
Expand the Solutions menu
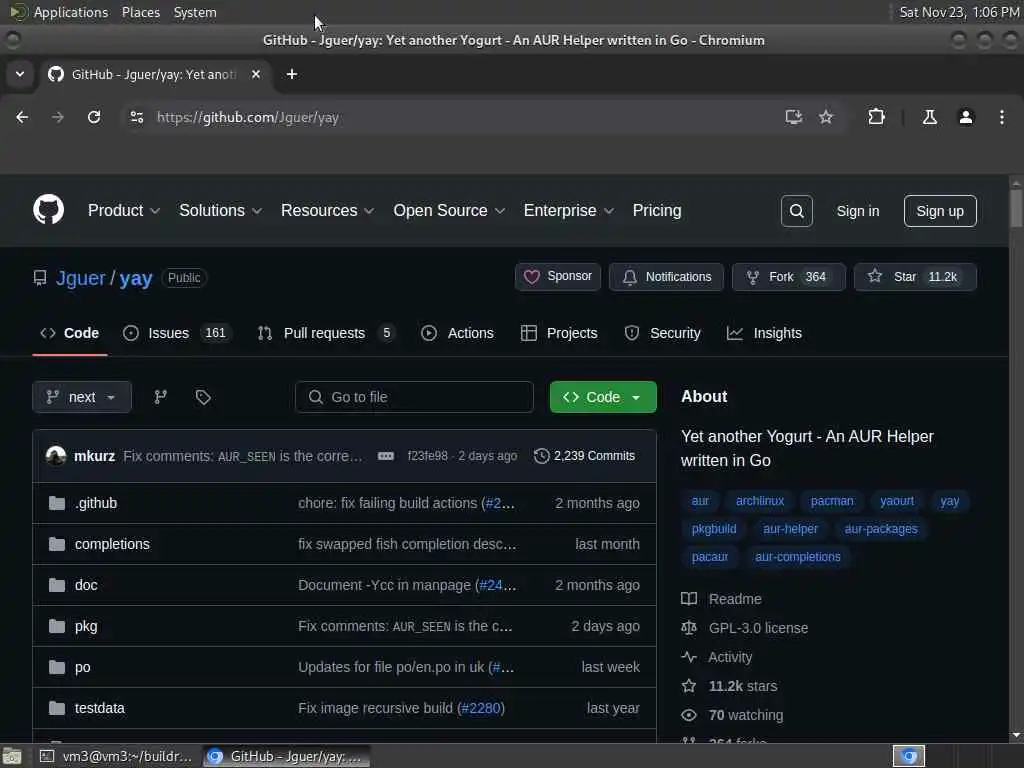click(x=220, y=210)
